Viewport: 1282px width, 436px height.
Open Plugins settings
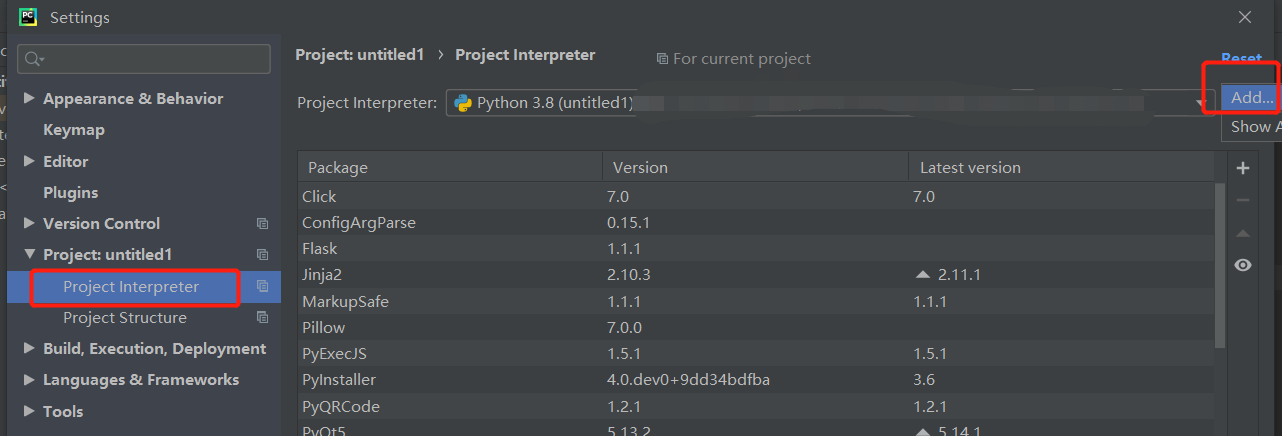click(x=70, y=192)
